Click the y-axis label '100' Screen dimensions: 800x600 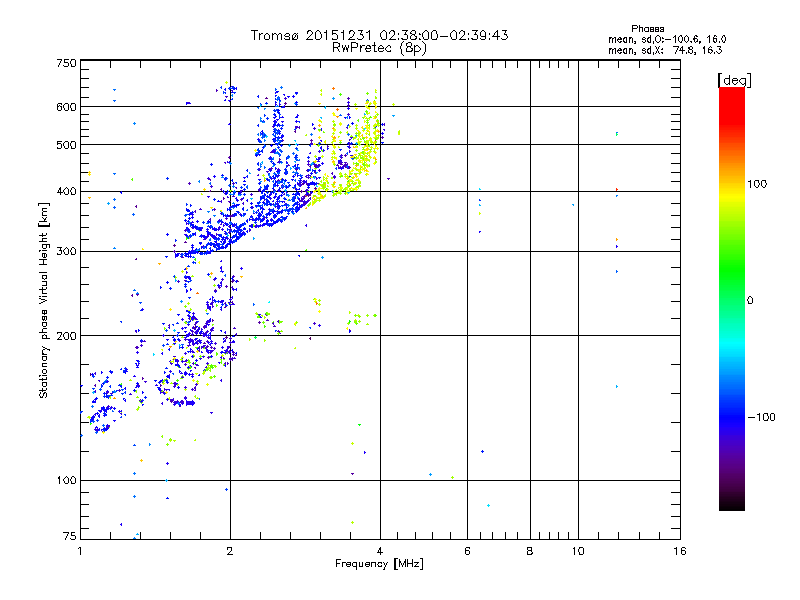coord(66,480)
